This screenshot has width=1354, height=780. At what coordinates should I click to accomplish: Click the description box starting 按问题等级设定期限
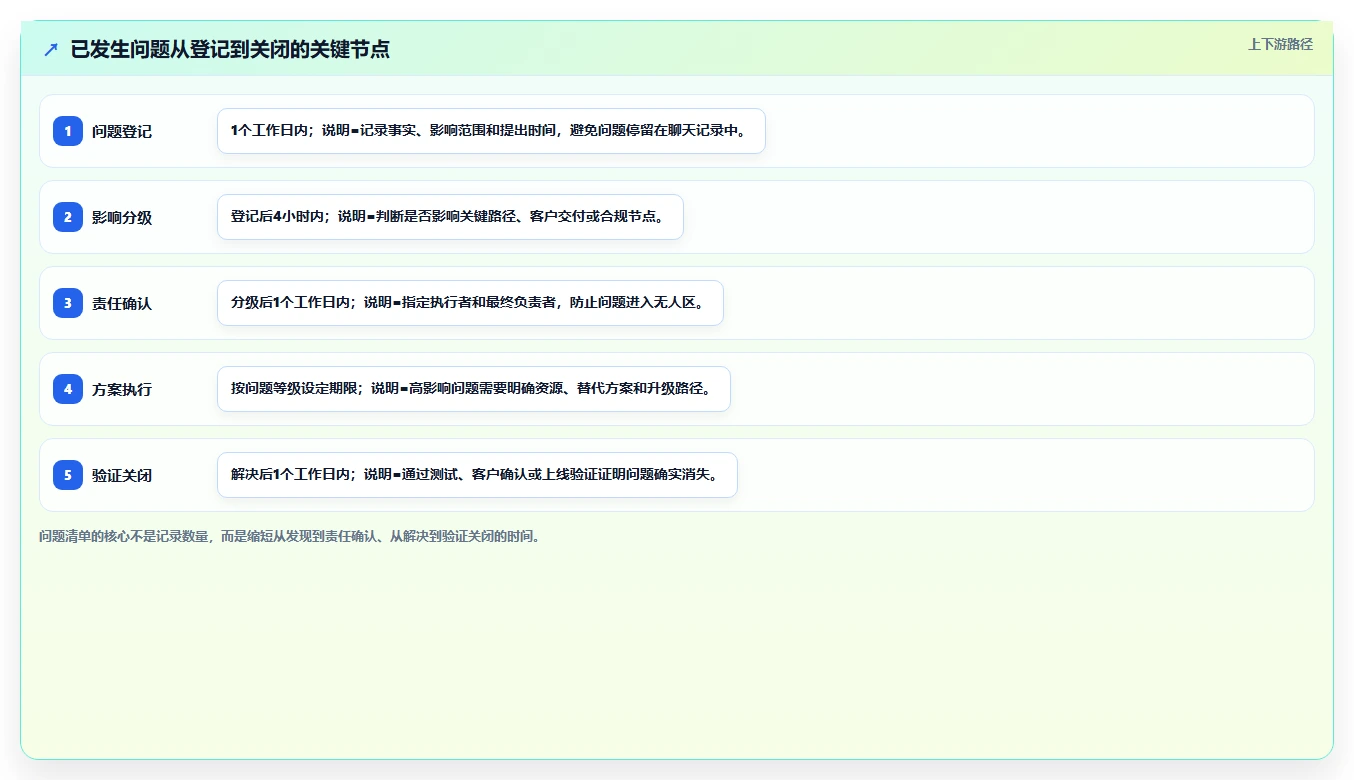(474, 389)
